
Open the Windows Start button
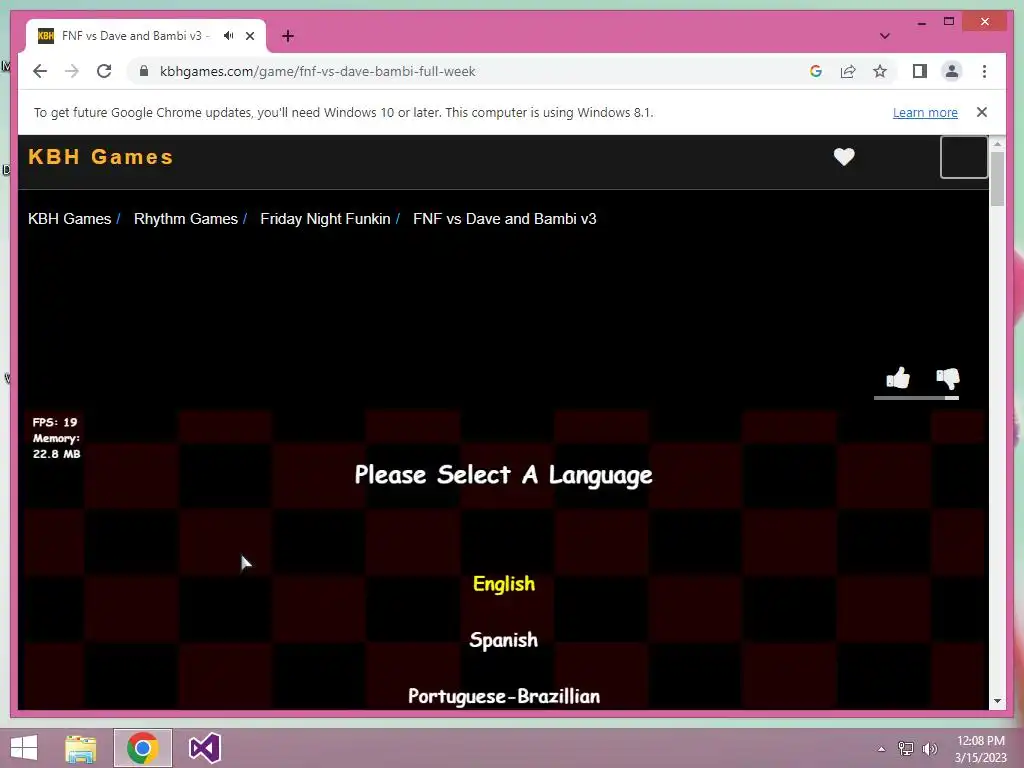(24, 748)
